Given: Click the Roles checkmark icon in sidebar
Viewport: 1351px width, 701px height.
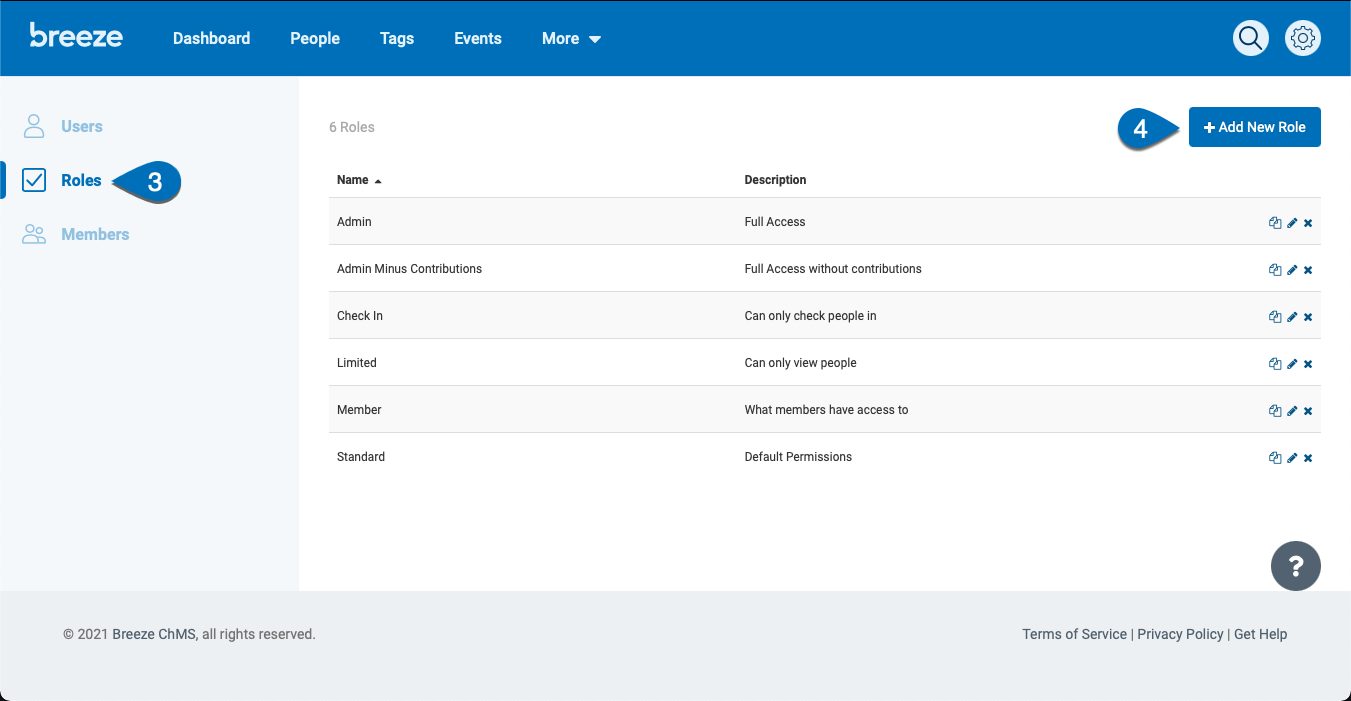Looking at the screenshot, I should 34,180.
